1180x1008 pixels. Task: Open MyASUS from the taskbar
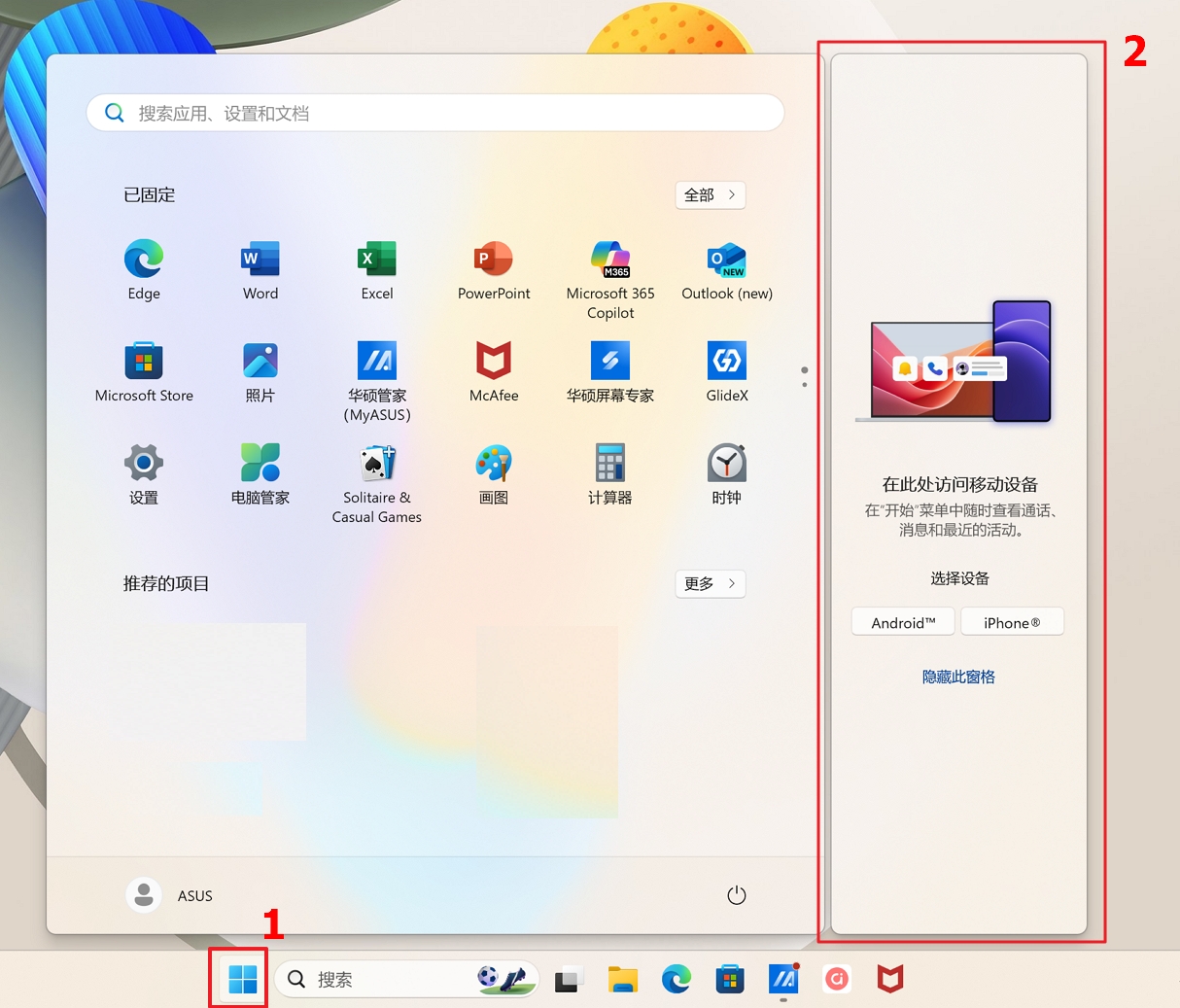coord(783,980)
